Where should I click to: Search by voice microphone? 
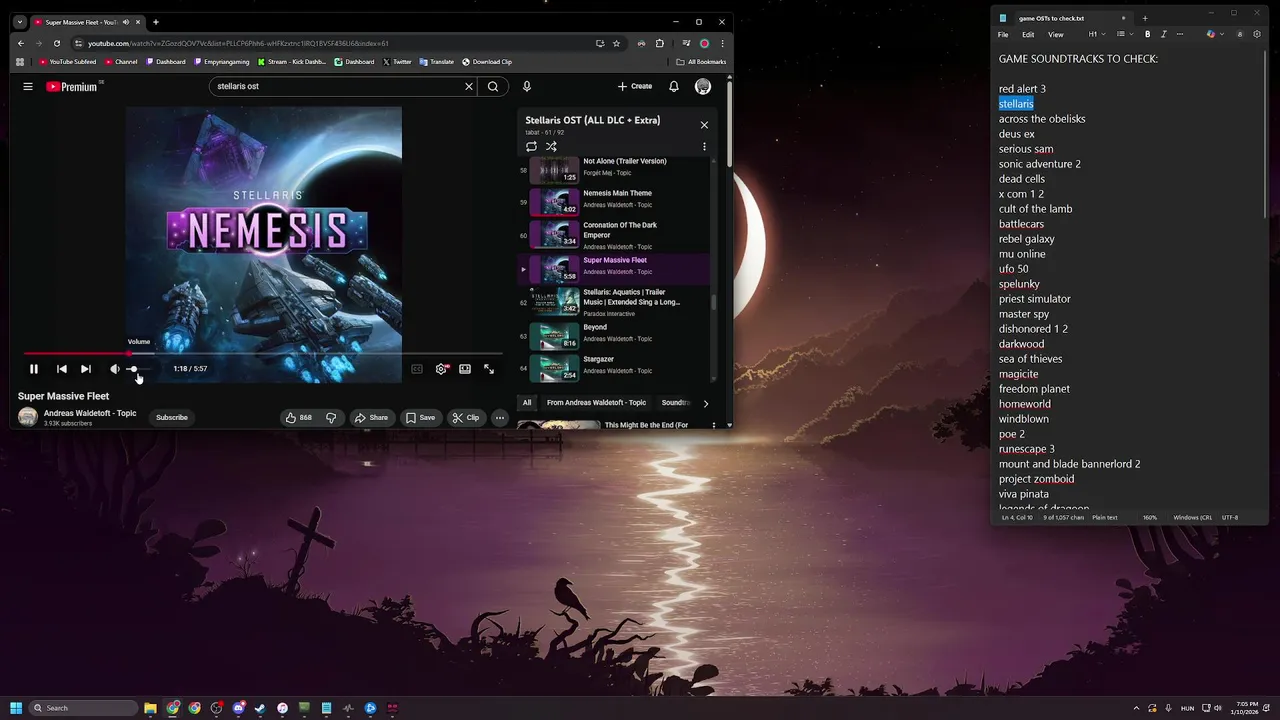[x=527, y=86]
